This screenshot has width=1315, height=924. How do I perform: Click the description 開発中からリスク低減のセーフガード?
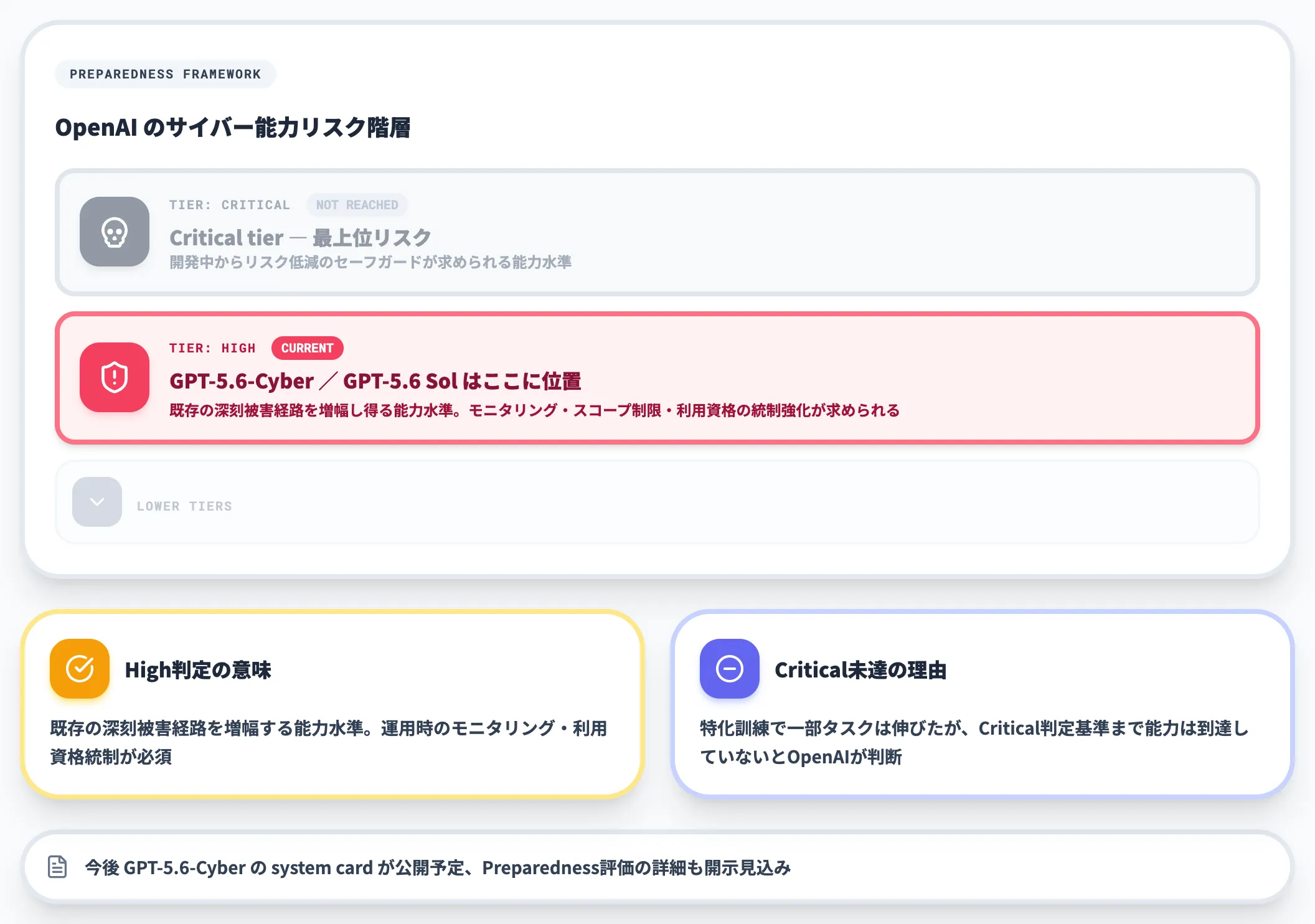coord(370,262)
